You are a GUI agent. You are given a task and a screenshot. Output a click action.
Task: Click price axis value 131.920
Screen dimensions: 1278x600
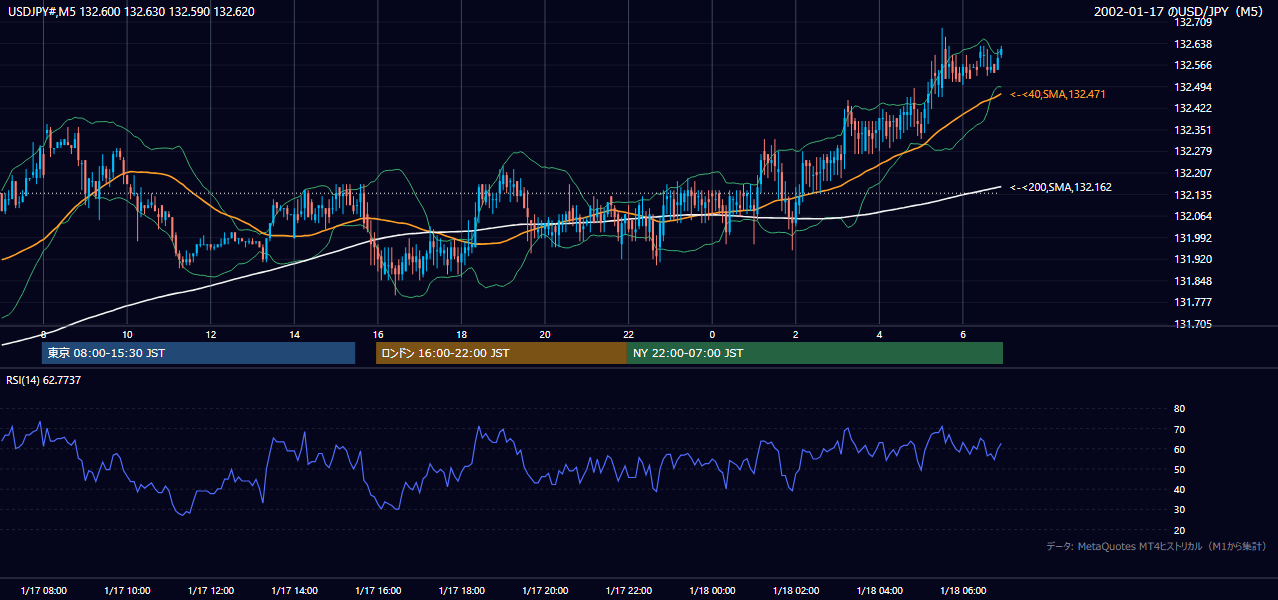(1193, 259)
